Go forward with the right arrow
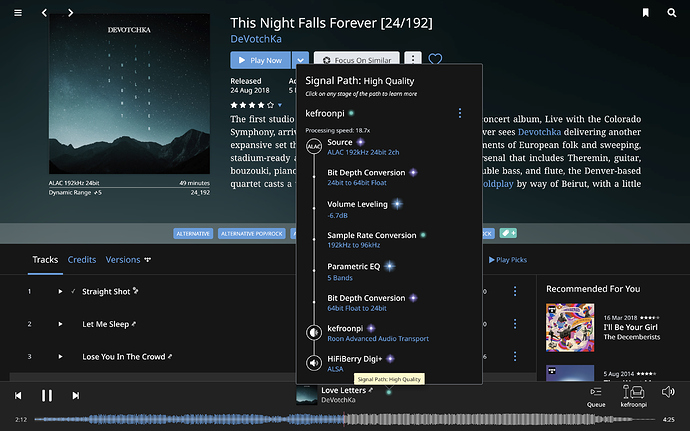Screen dimensions: 690x431 [x=70, y=13]
